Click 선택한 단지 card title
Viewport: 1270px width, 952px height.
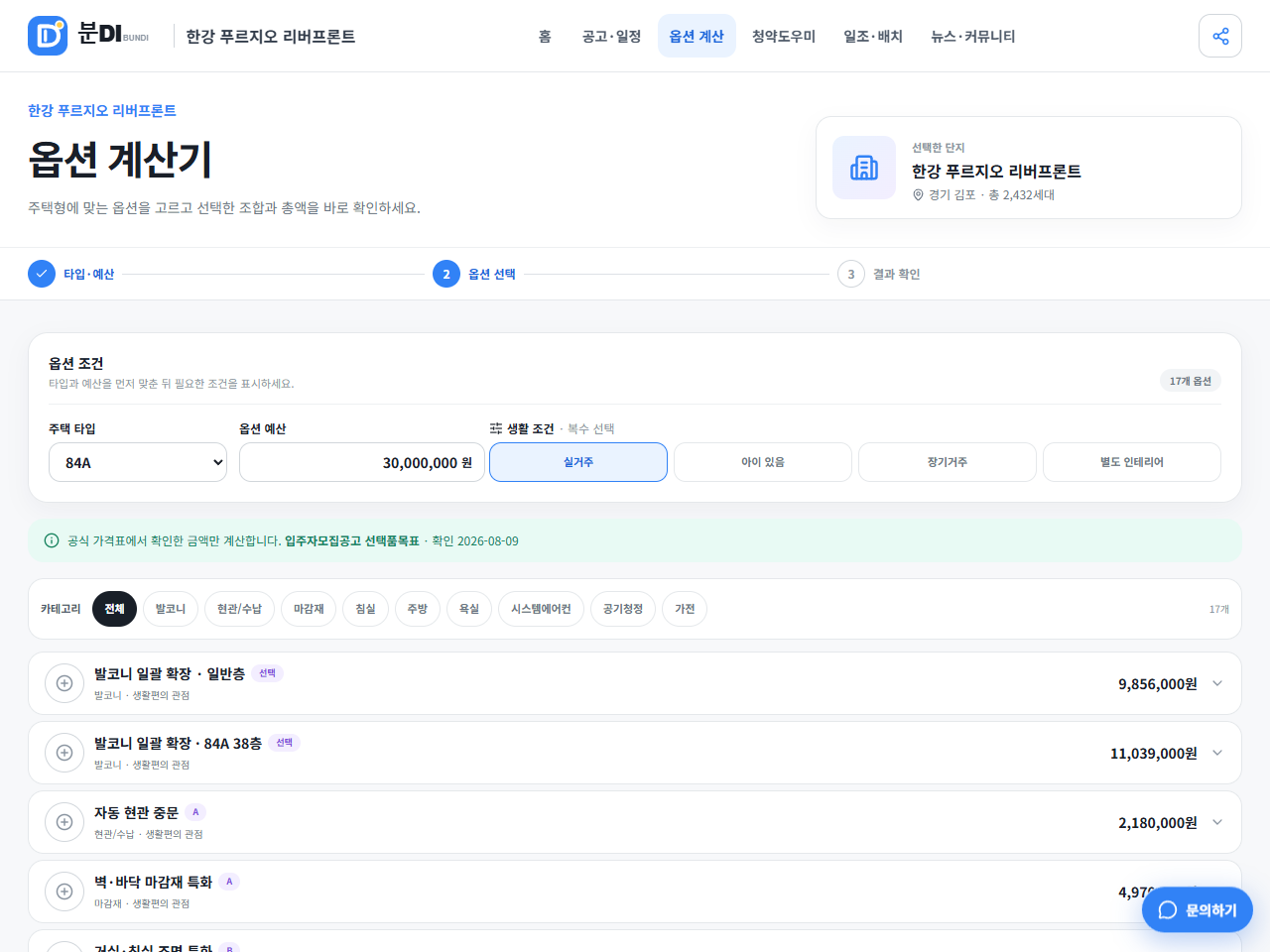996,172
